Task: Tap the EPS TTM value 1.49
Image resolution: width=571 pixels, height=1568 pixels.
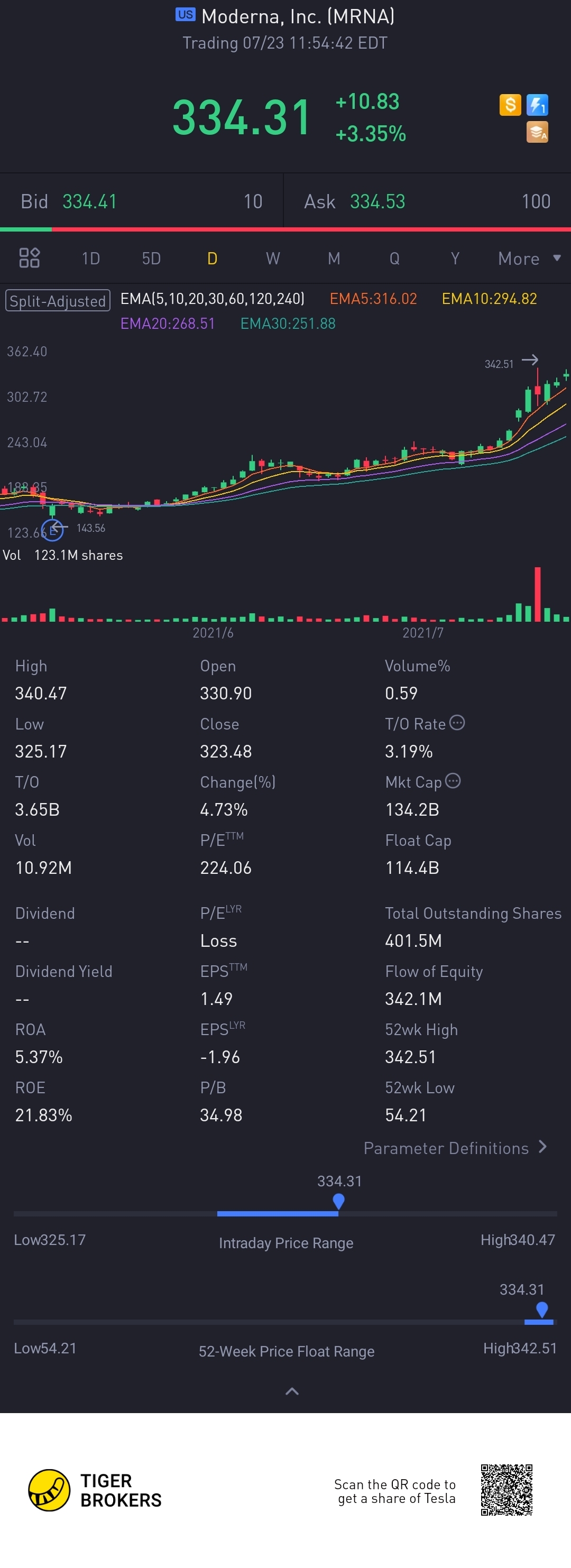Action: (x=216, y=999)
